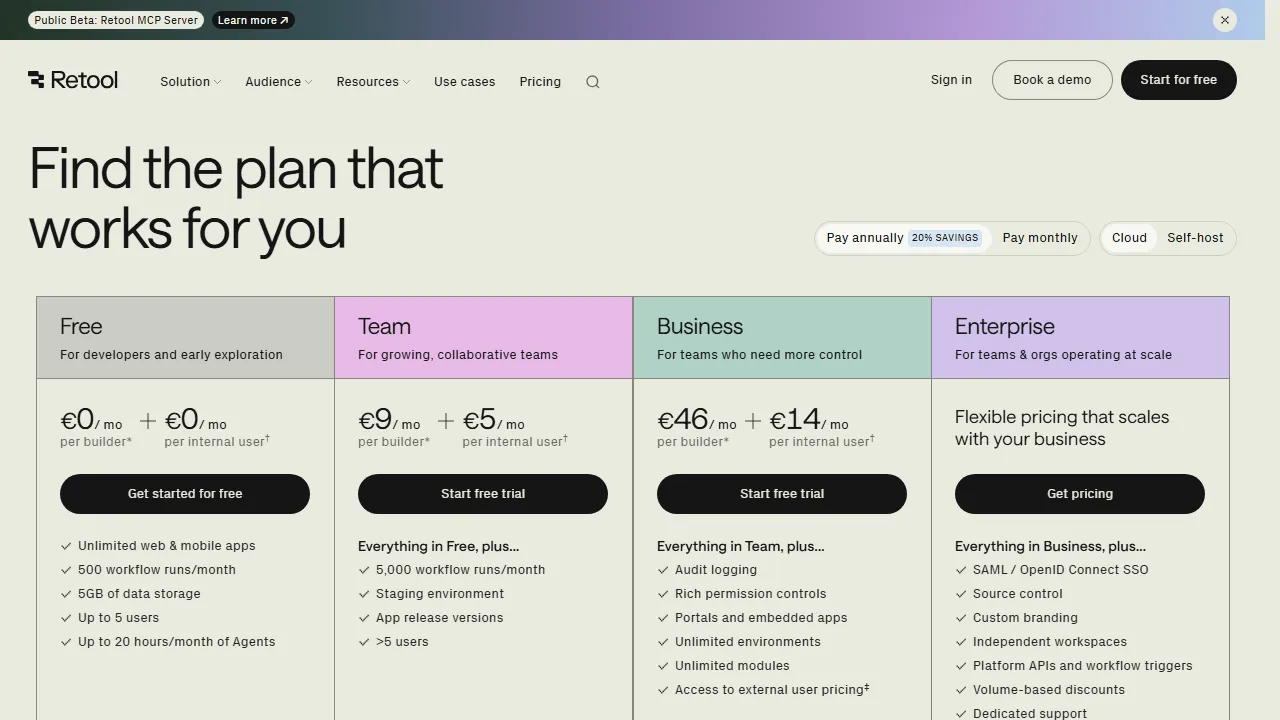Select Pay annually billing
This screenshot has height=720, width=1280.
tap(903, 238)
